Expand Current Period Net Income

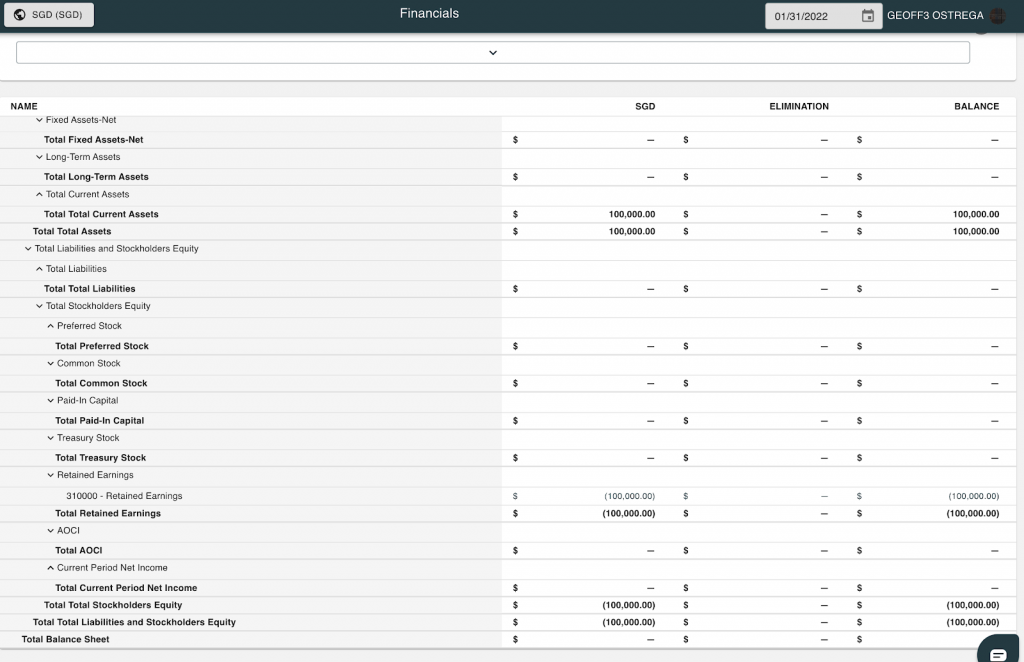pyautogui.click(x=50, y=568)
